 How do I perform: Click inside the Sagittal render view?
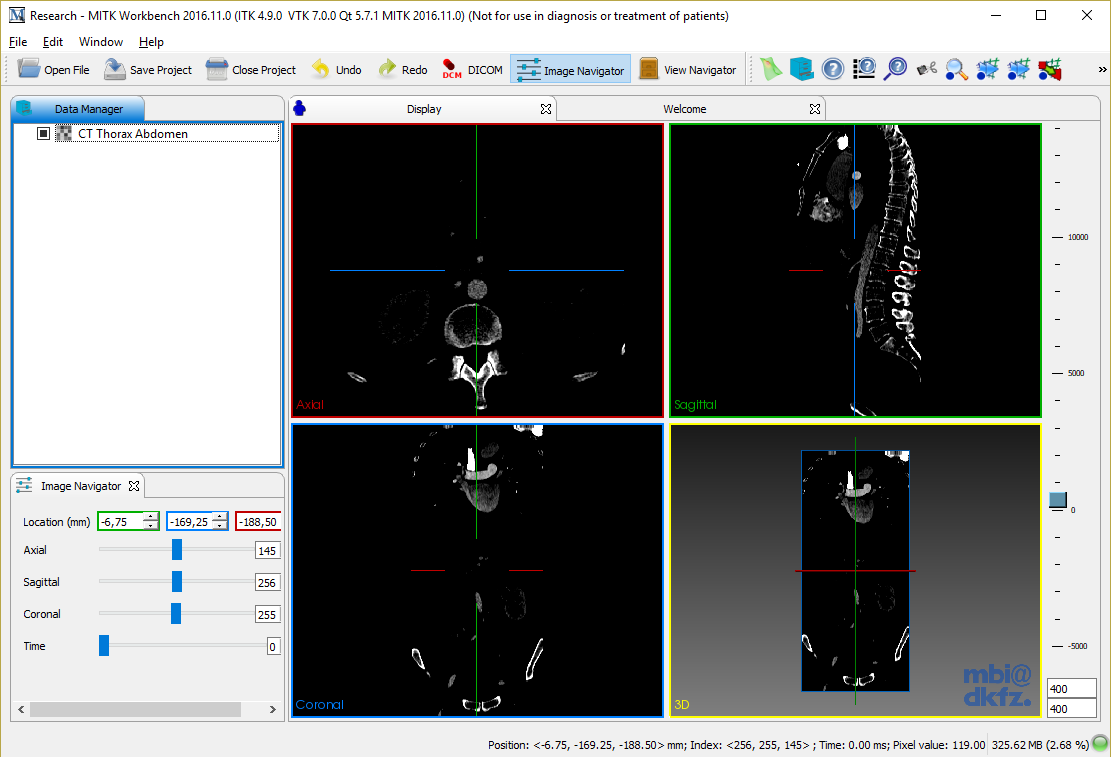[855, 270]
